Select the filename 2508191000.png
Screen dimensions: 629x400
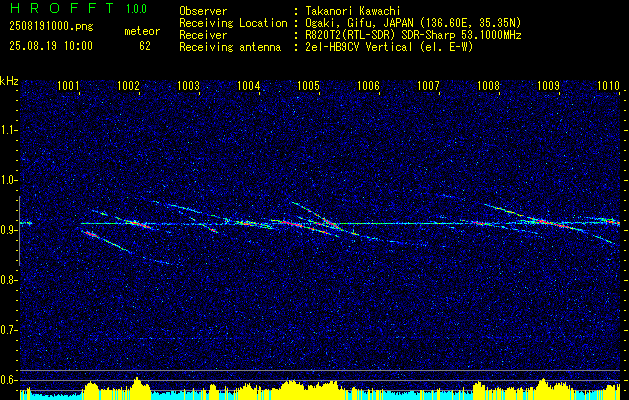pyautogui.click(x=51, y=27)
